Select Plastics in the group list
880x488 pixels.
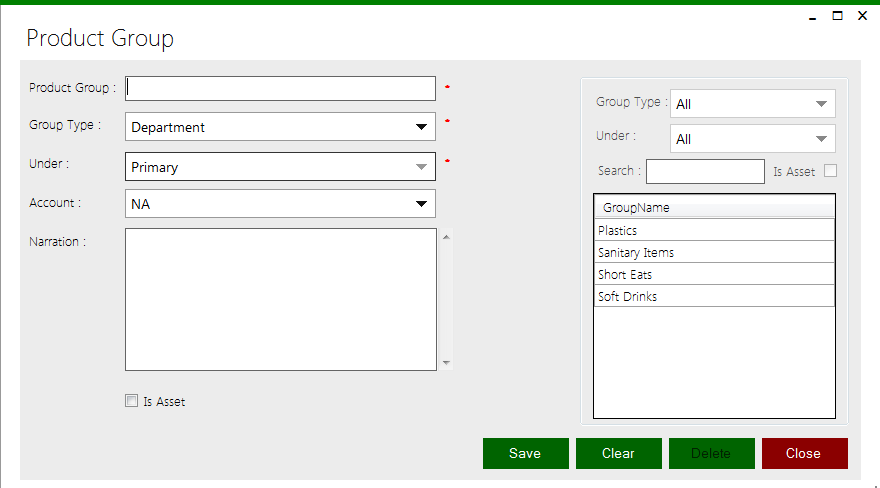tap(714, 230)
